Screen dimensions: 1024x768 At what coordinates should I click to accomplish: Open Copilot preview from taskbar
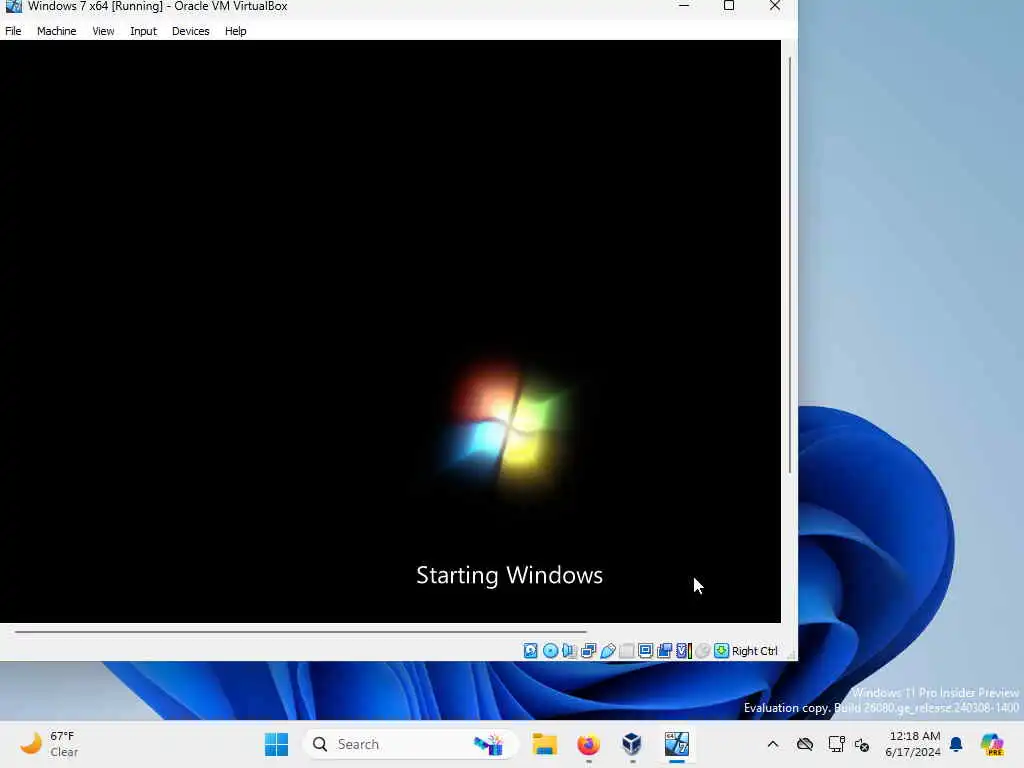click(992, 744)
